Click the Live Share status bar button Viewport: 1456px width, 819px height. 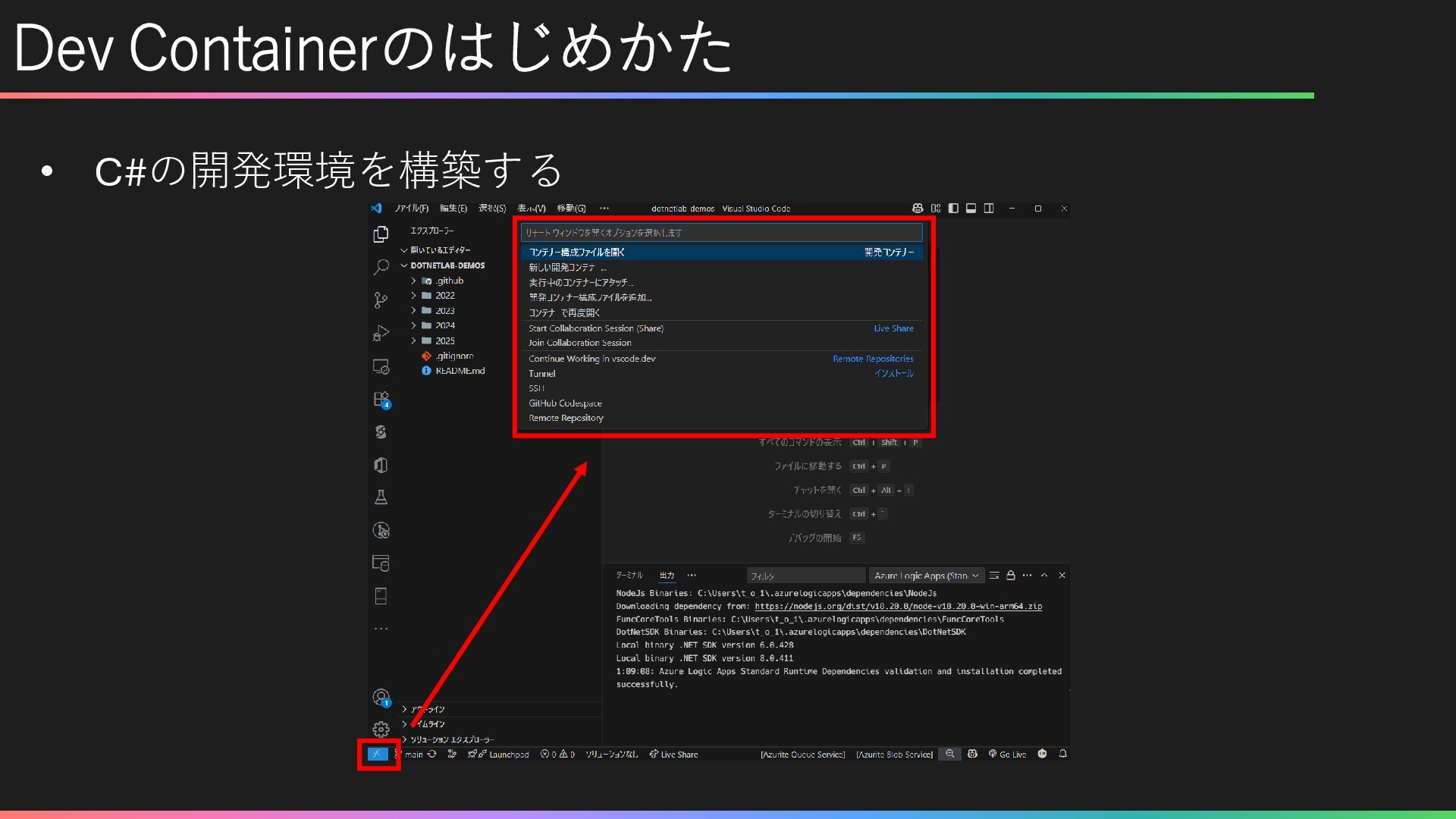click(673, 755)
